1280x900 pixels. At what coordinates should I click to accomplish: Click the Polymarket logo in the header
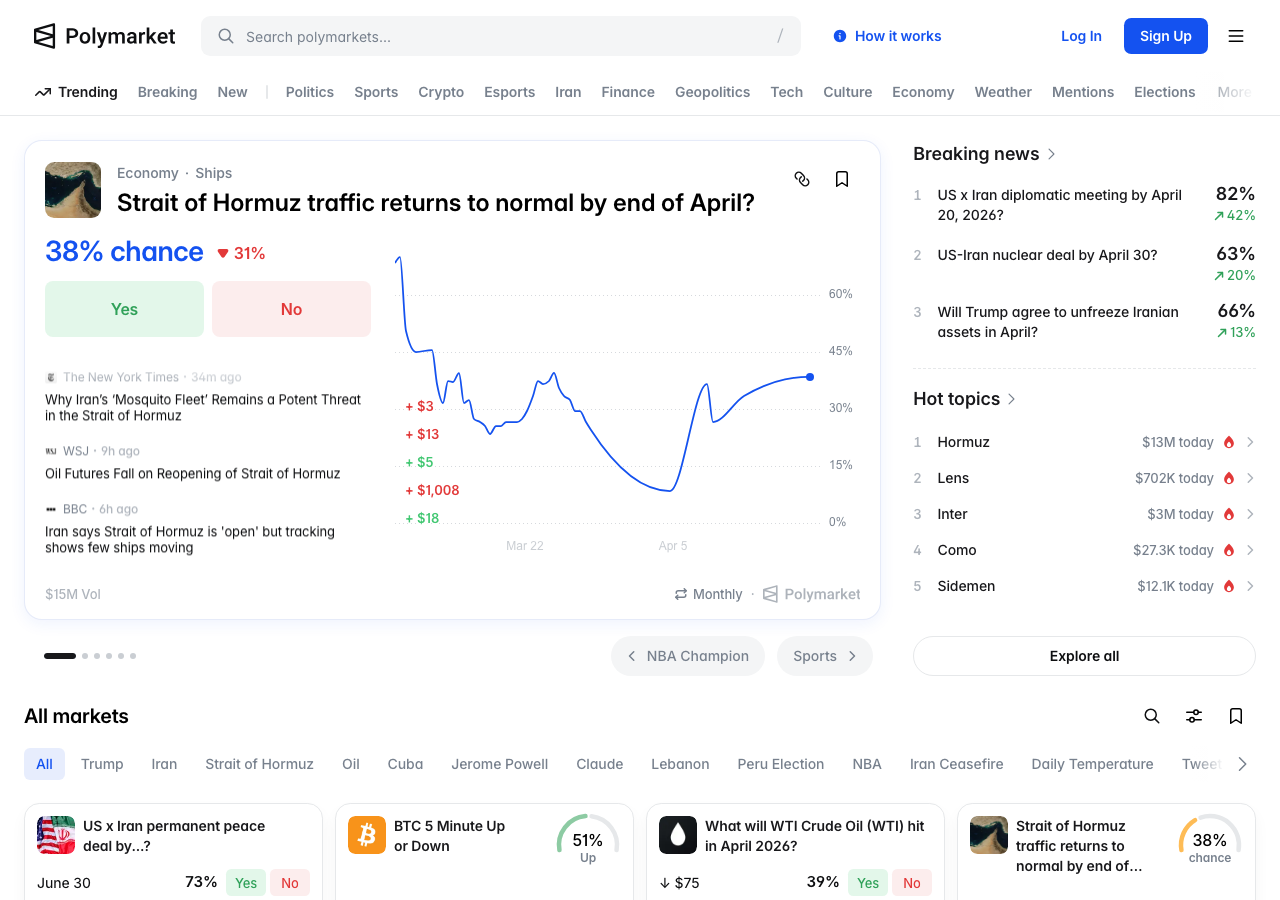[104, 36]
